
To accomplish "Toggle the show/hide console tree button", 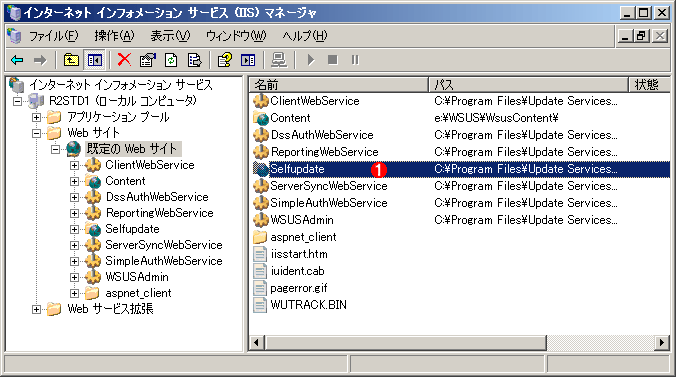I will pyautogui.click(x=94, y=60).
